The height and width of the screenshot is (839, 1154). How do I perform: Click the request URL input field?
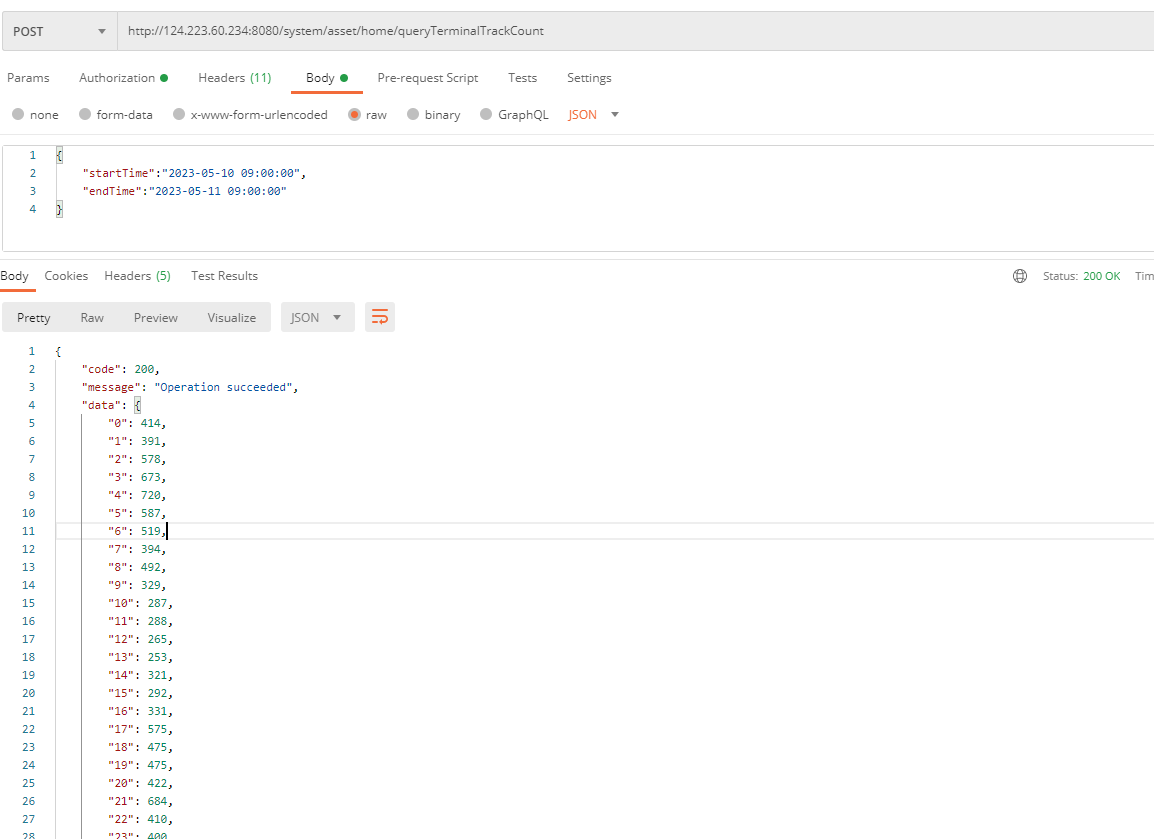click(630, 31)
